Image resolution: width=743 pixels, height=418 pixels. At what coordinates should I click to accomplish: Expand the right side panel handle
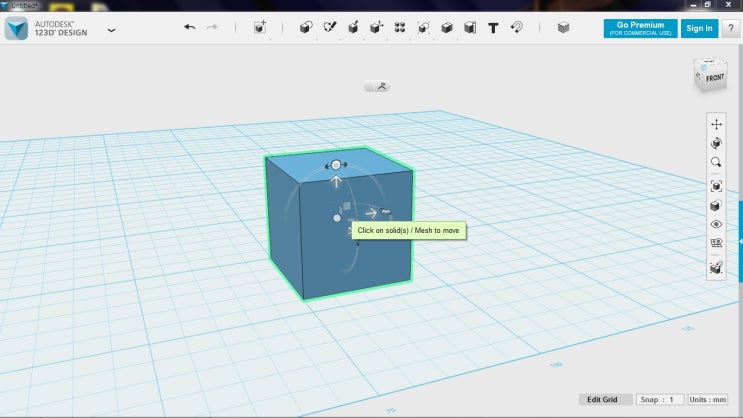[741, 242]
